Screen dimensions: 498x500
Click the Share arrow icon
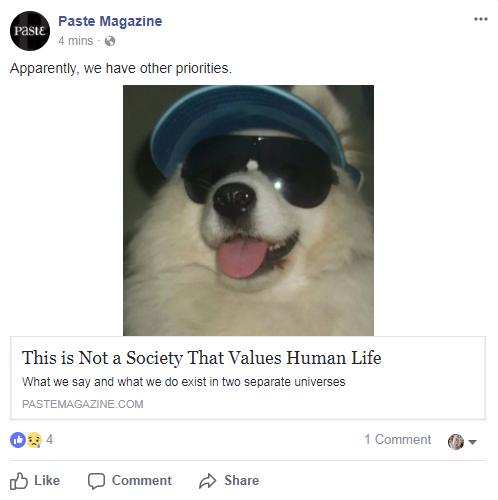click(208, 481)
